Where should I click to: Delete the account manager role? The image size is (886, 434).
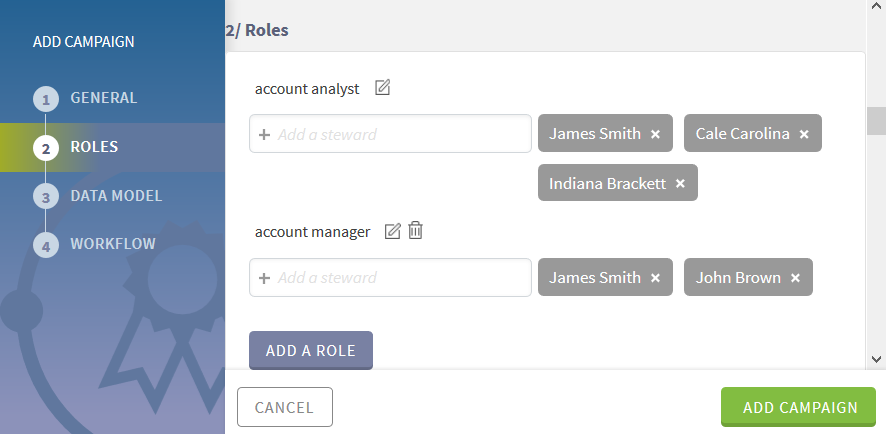click(x=416, y=231)
